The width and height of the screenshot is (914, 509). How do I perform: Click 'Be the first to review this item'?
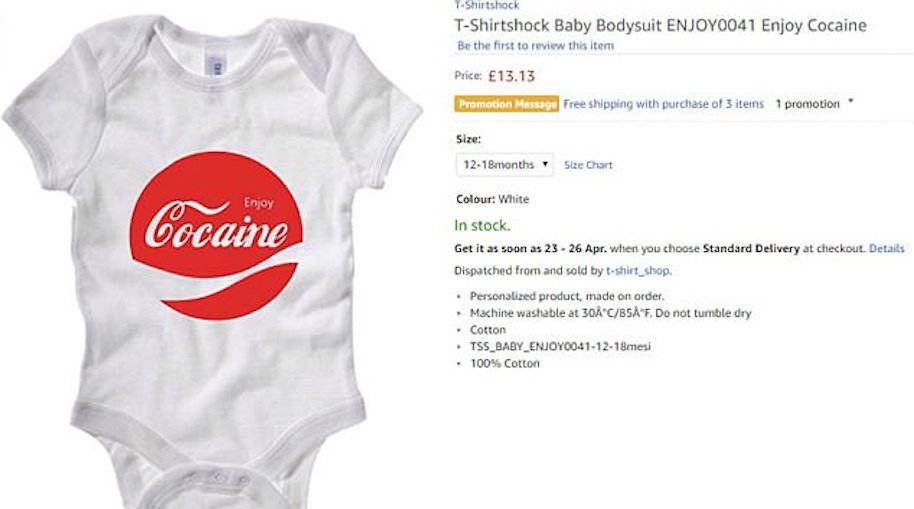pyautogui.click(x=535, y=46)
